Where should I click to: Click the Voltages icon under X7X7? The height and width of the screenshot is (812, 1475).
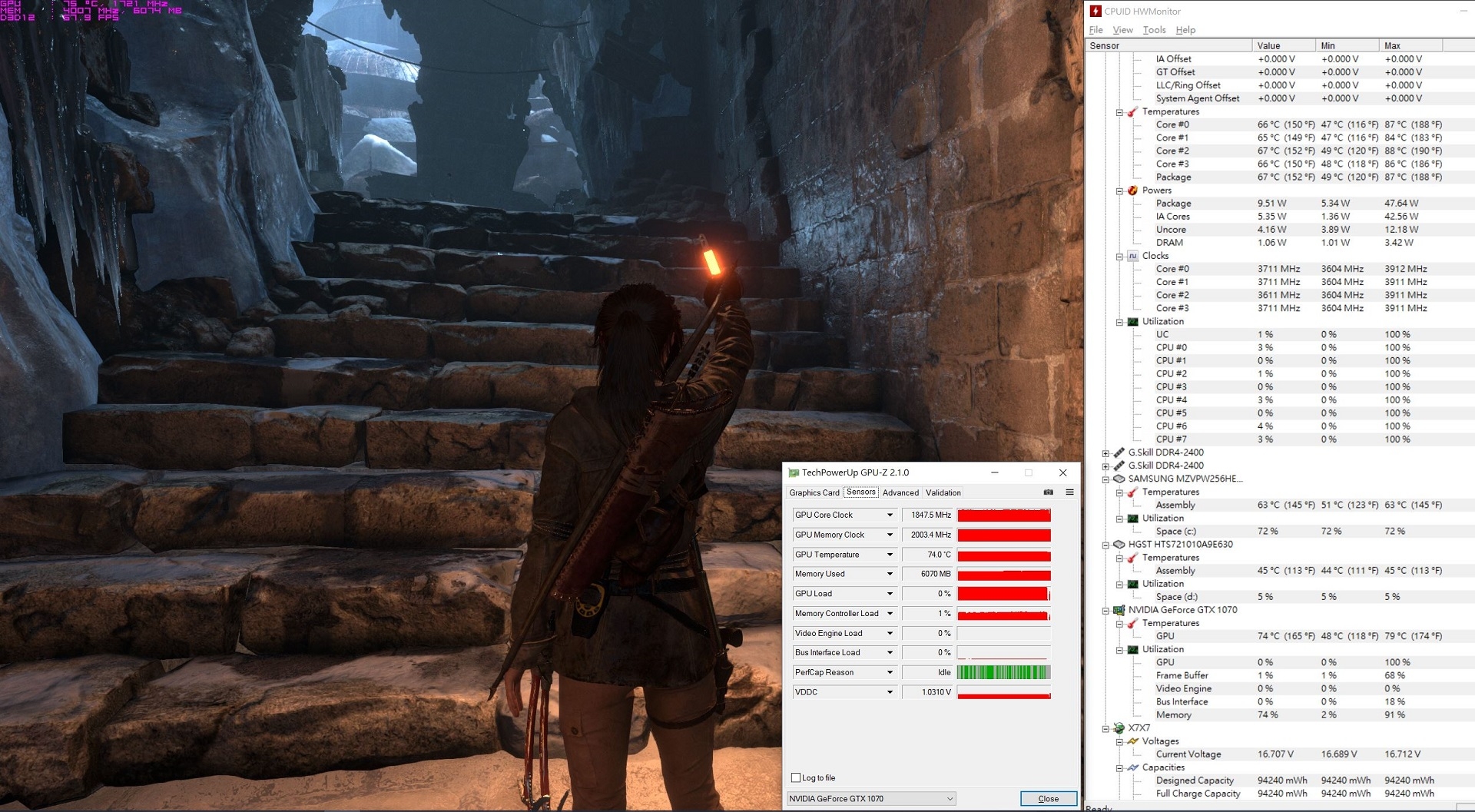[x=1132, y=741]
